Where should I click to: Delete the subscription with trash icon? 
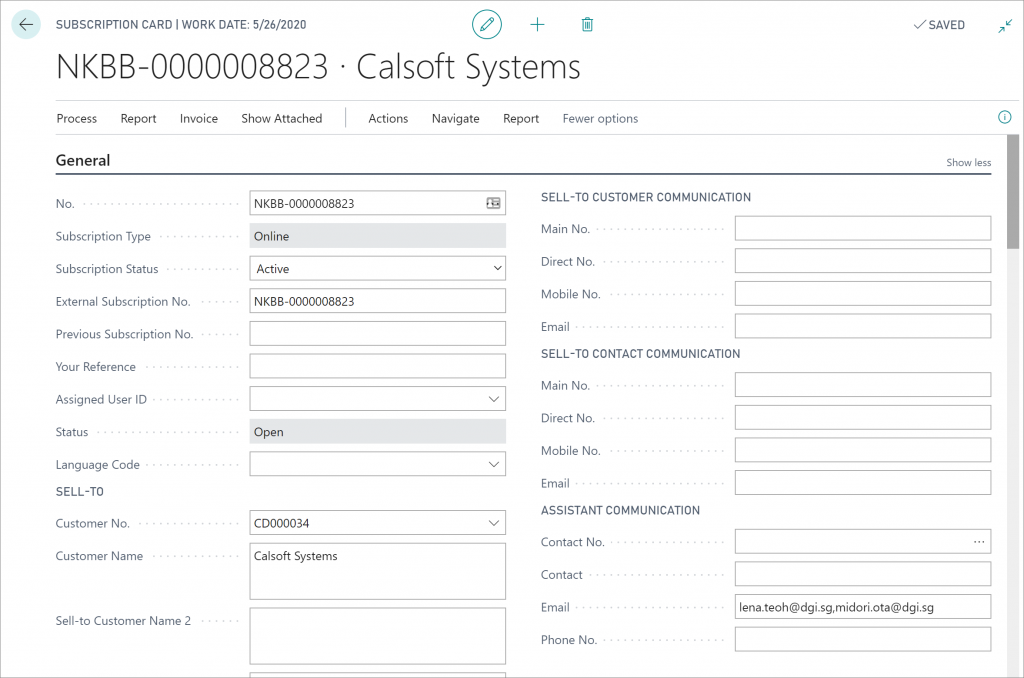pos(587,25)
